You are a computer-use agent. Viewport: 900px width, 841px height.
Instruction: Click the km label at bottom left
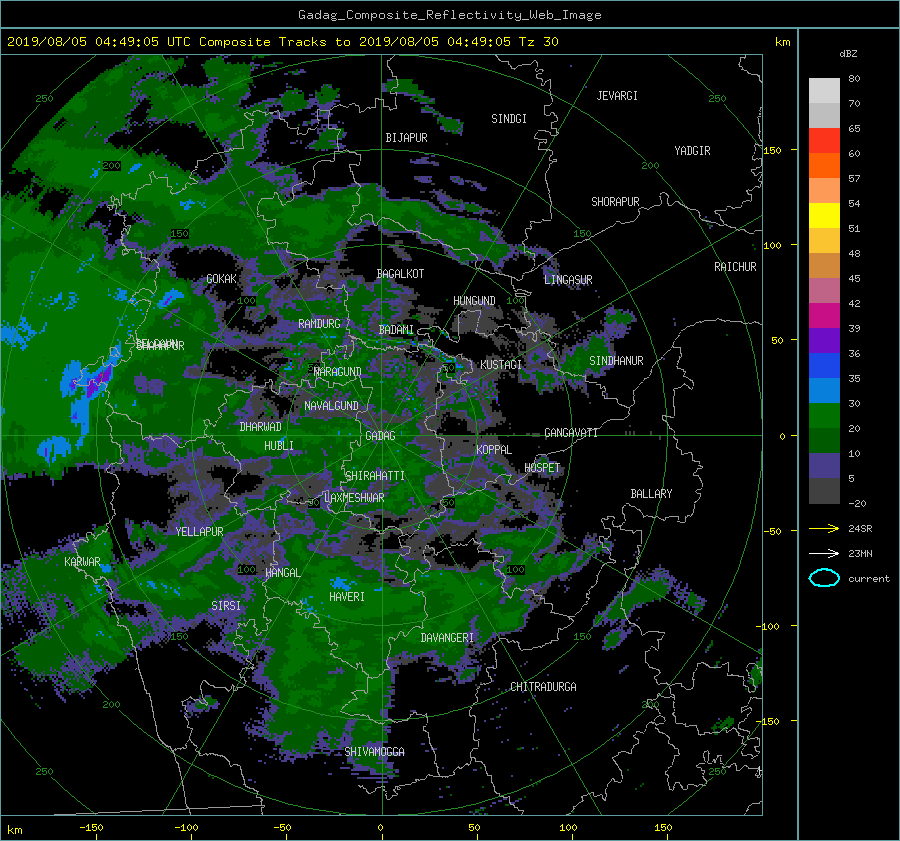pyautogui.click(x=14, y=830)
